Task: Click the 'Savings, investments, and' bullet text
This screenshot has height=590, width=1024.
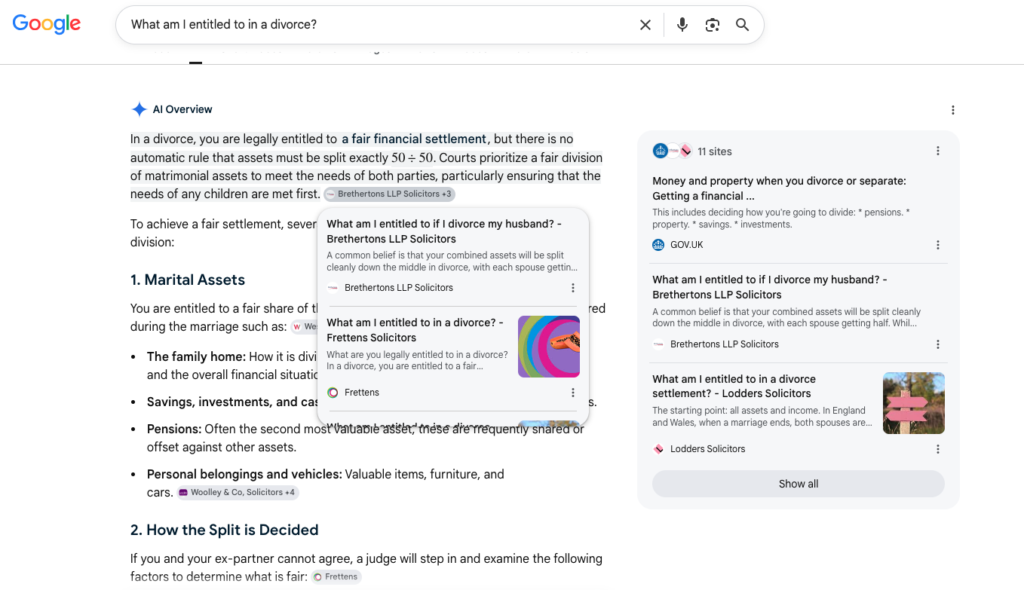Action: click(222, 402)
